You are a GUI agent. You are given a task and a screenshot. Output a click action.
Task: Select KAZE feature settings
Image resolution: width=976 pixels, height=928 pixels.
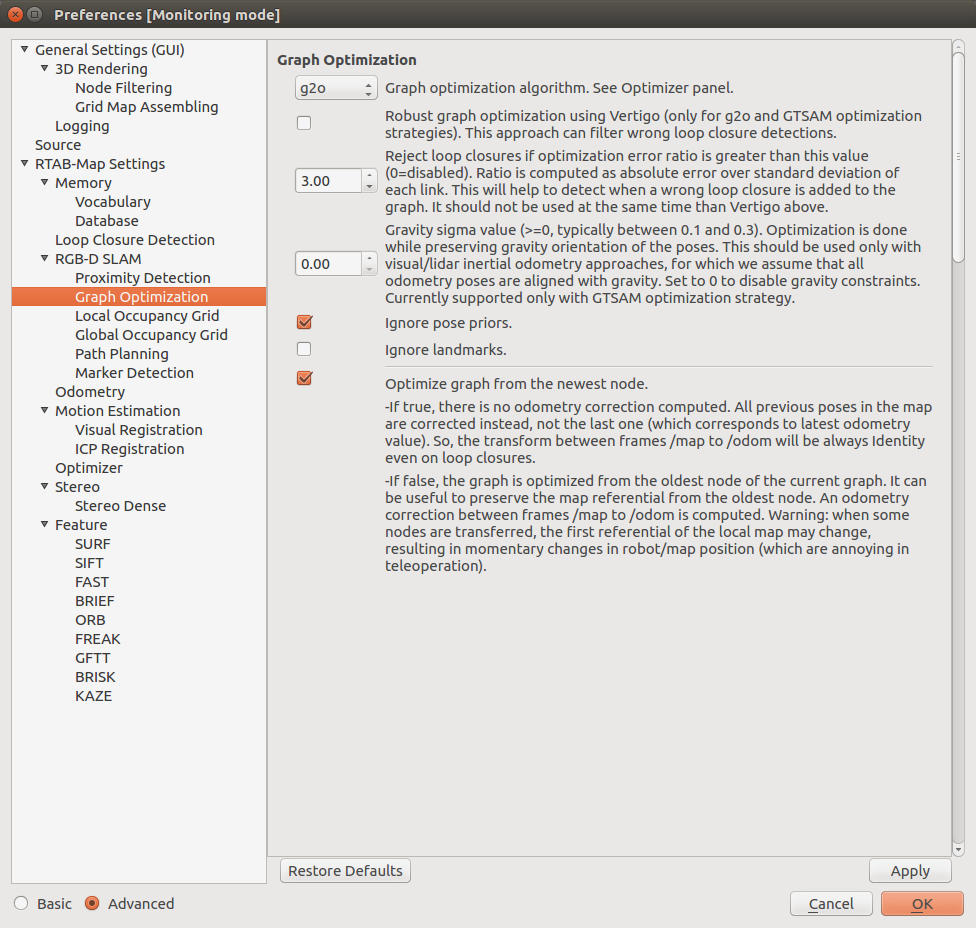(x=93, y=696)
